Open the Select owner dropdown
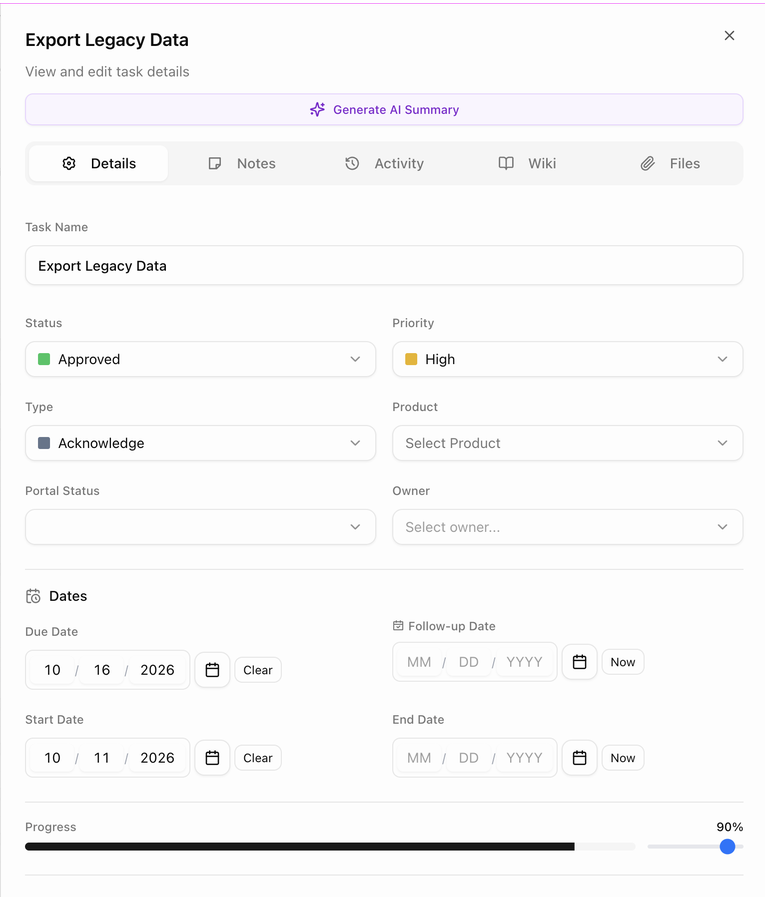 coord(568,527)
